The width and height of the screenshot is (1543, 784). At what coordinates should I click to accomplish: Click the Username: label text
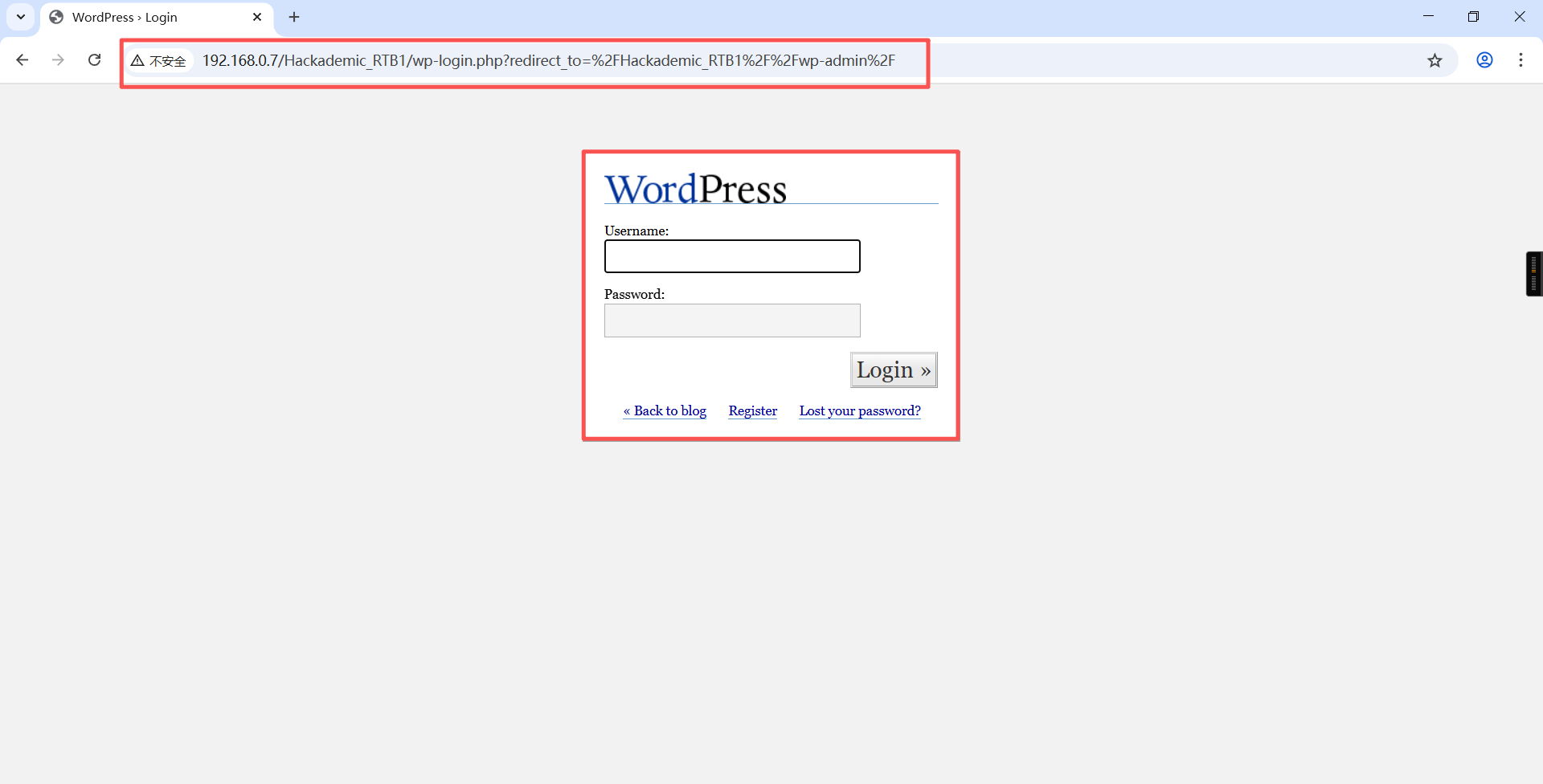click(636, 231)
